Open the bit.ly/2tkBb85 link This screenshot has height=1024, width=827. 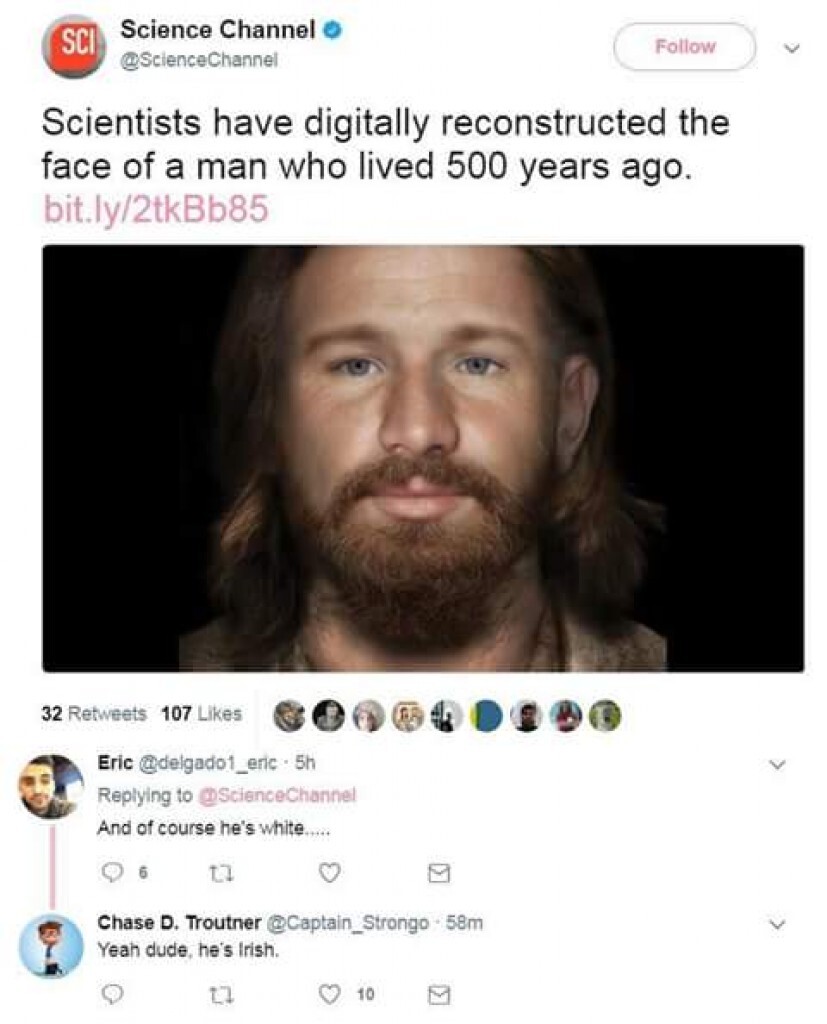(155, 210)
